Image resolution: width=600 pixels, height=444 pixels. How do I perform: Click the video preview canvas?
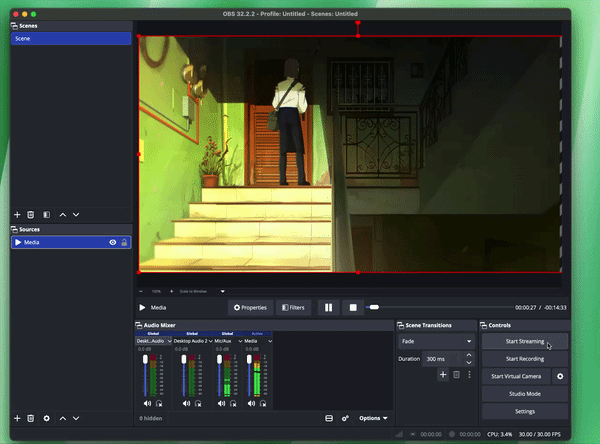[x=350, y=154]
